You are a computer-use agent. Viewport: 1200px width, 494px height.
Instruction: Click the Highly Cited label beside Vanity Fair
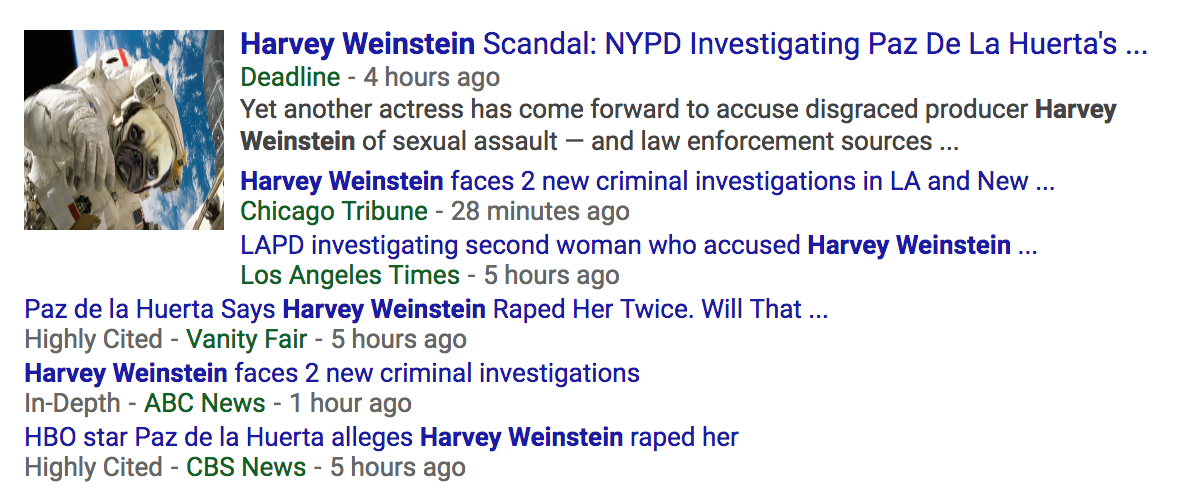point(93,339)
